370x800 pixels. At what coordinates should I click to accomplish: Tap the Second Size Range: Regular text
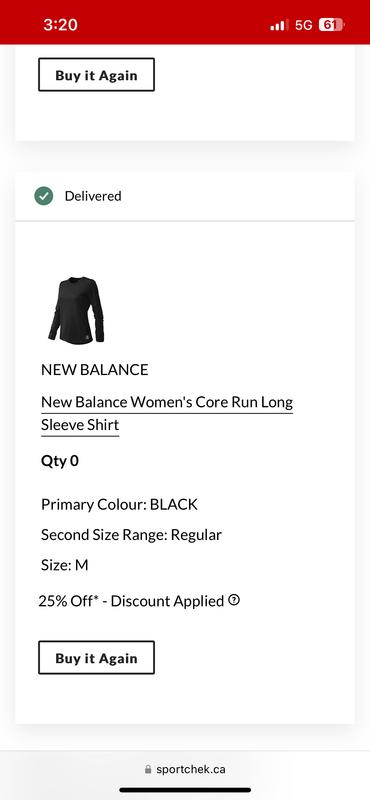click(132, 535)
